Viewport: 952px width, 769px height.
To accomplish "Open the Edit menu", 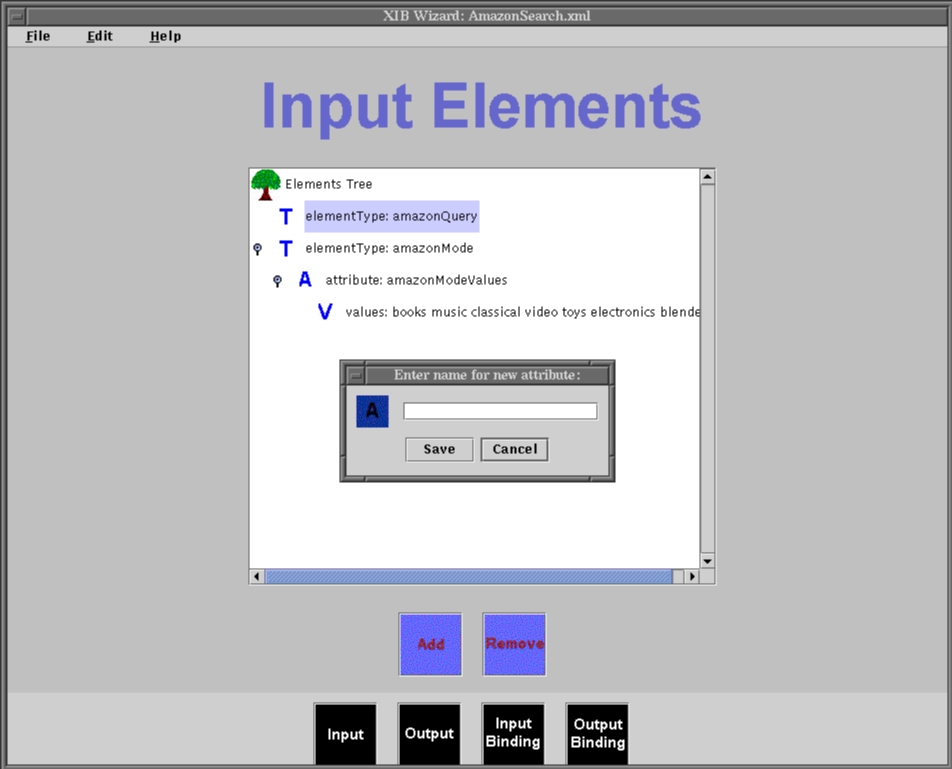I will tap(100, 36).
